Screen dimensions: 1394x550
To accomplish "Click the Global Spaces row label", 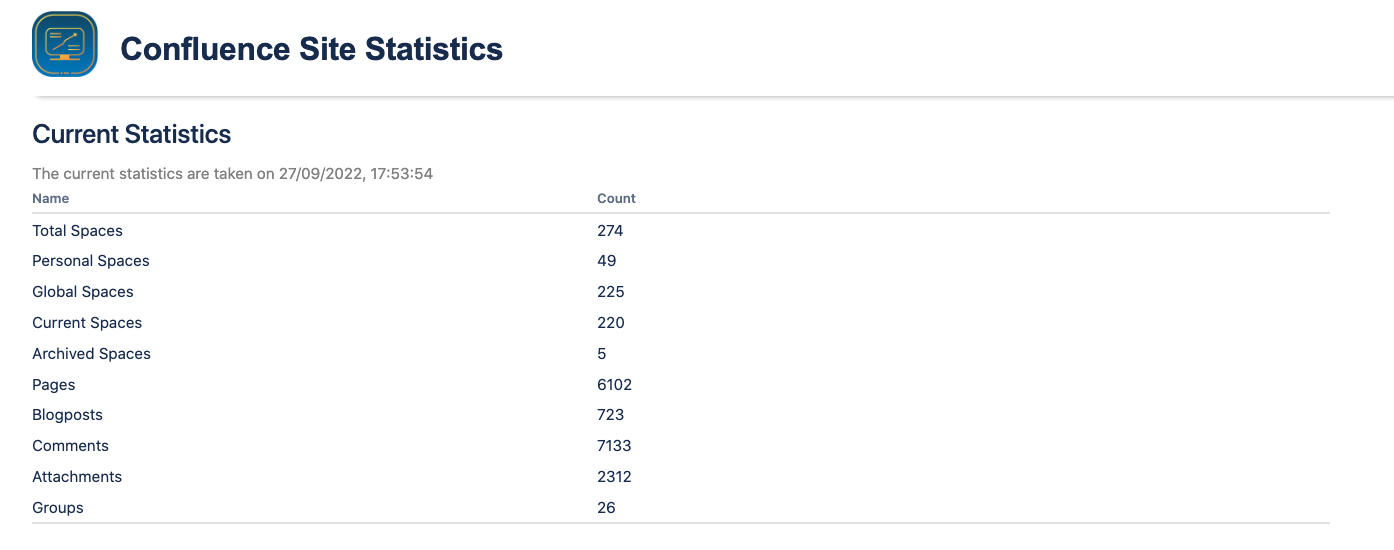I will (x=82, y=292).
